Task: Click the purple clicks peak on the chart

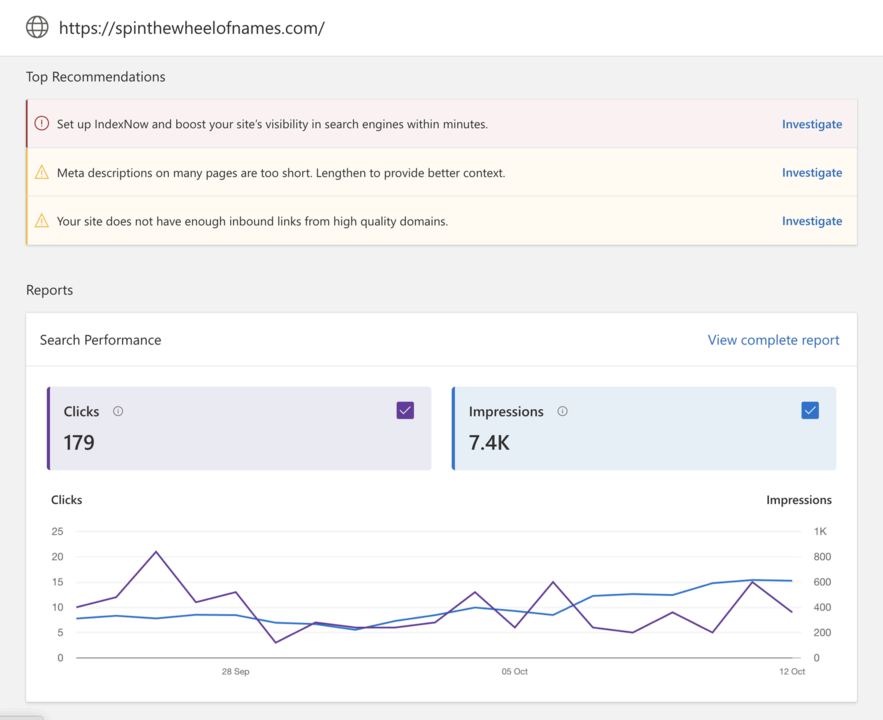Action: point(156,552)
